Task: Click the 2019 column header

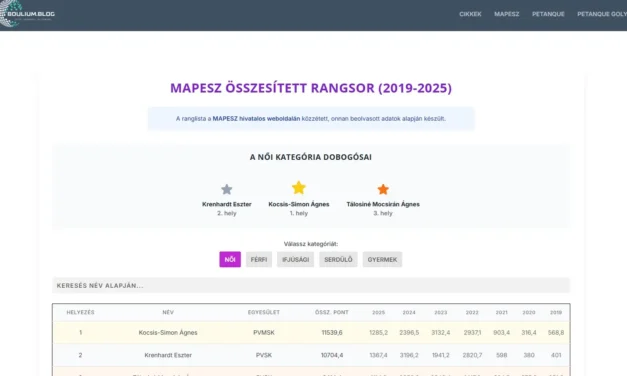Action: [556, 312]
